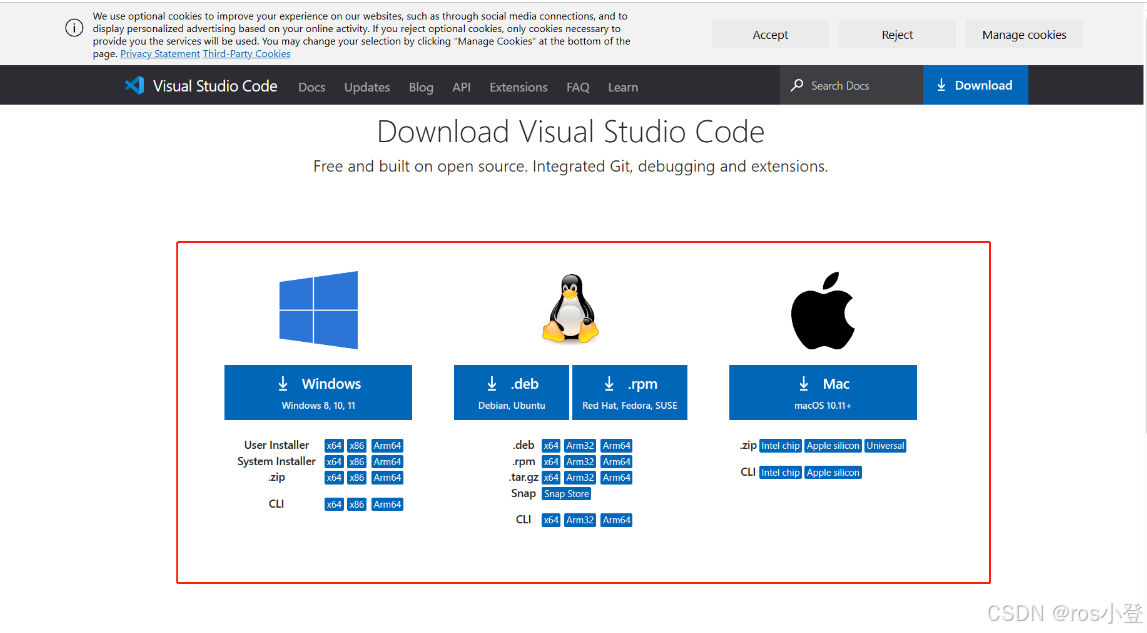Open the Learn nav item
1147x633 pixels.
coord(623,87)
